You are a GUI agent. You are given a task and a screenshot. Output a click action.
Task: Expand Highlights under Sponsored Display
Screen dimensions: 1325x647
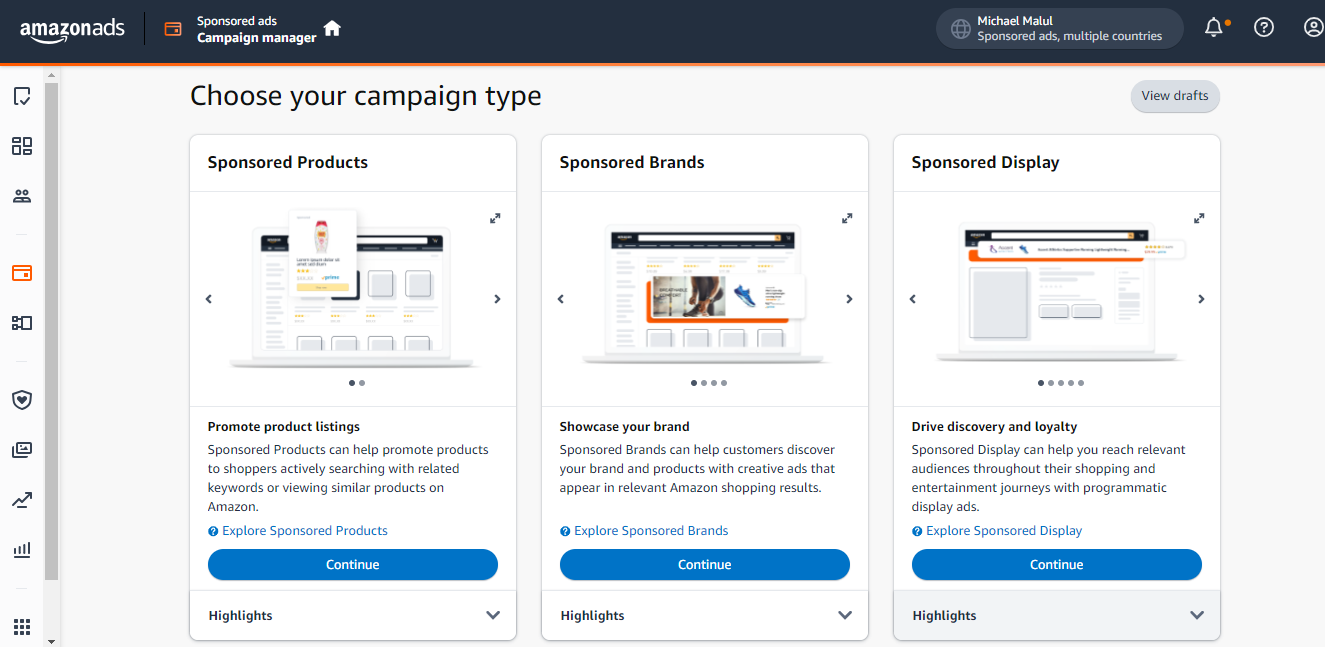coord(1057,616)
